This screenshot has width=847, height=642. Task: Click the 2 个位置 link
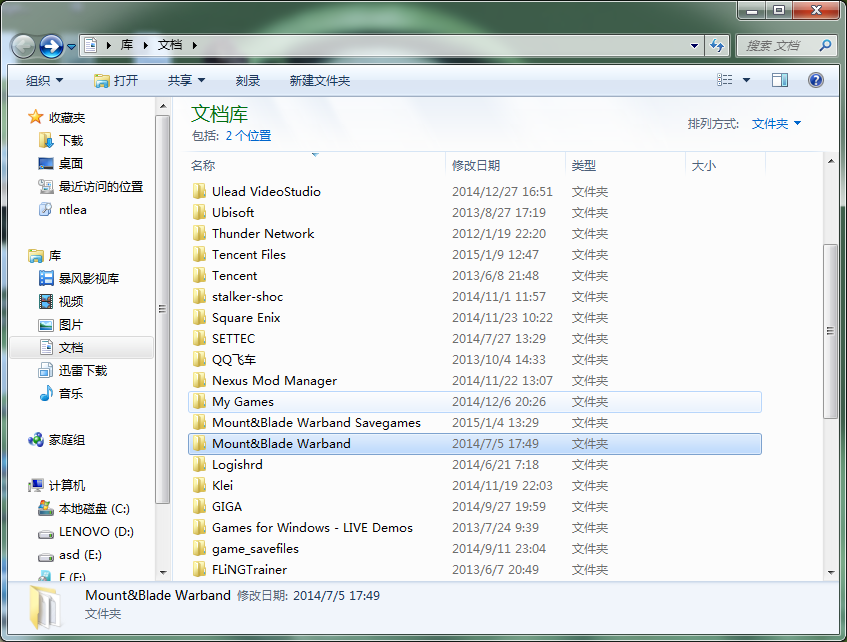point(248,136)
